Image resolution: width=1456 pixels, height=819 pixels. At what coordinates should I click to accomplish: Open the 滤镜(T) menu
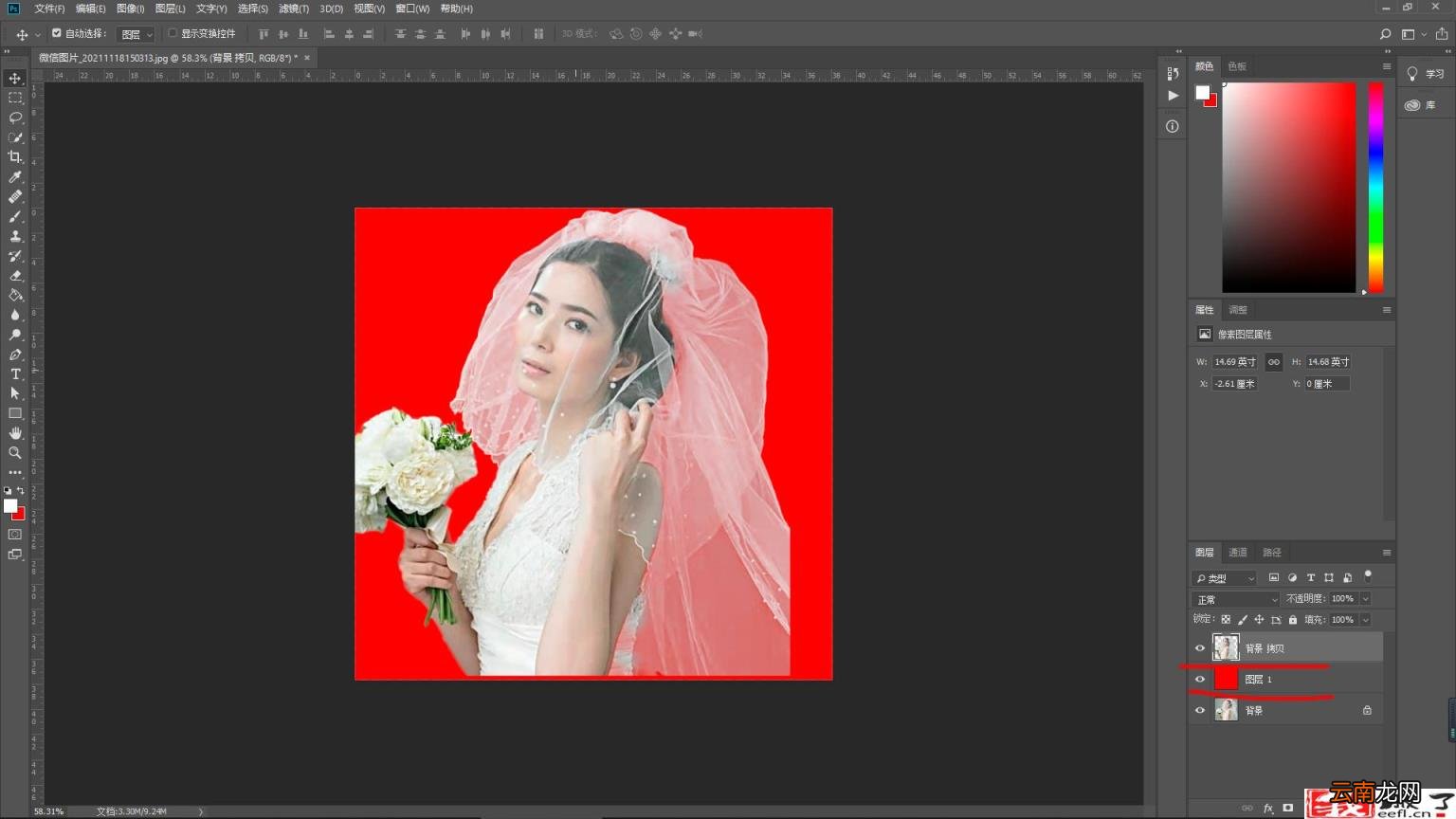click(294, 9)
